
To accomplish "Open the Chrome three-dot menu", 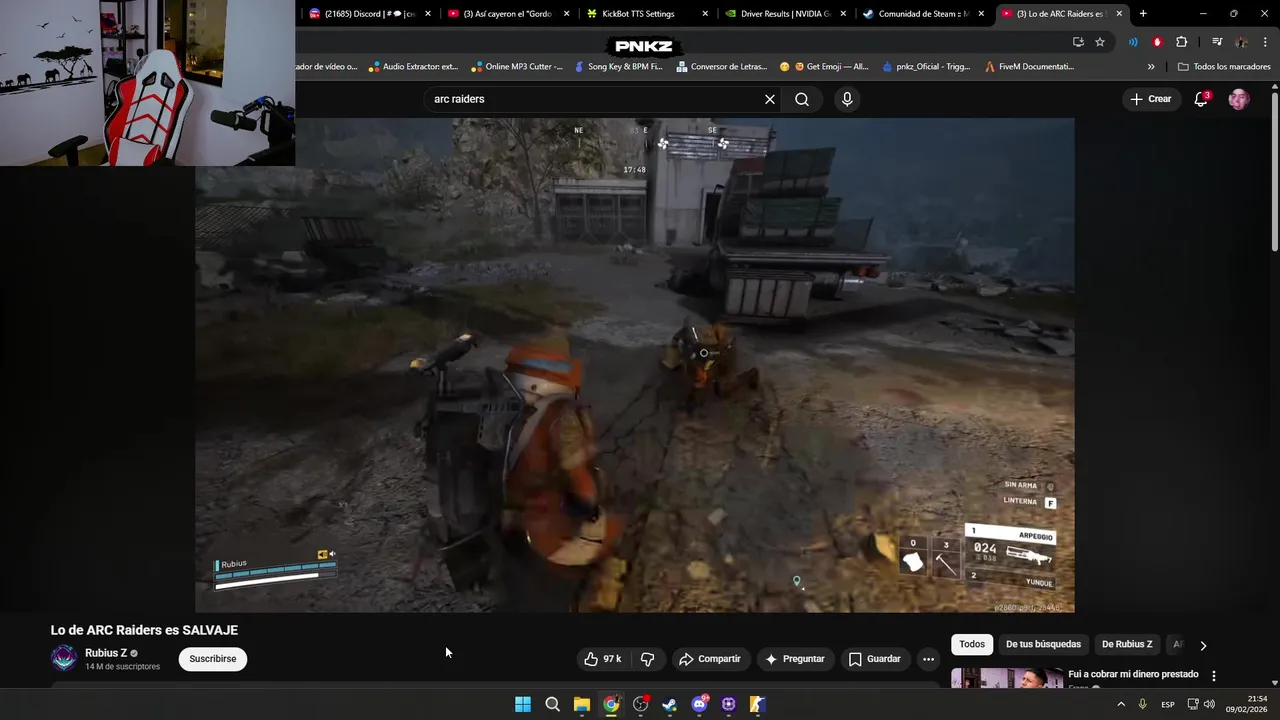I will pos(1265,42).
